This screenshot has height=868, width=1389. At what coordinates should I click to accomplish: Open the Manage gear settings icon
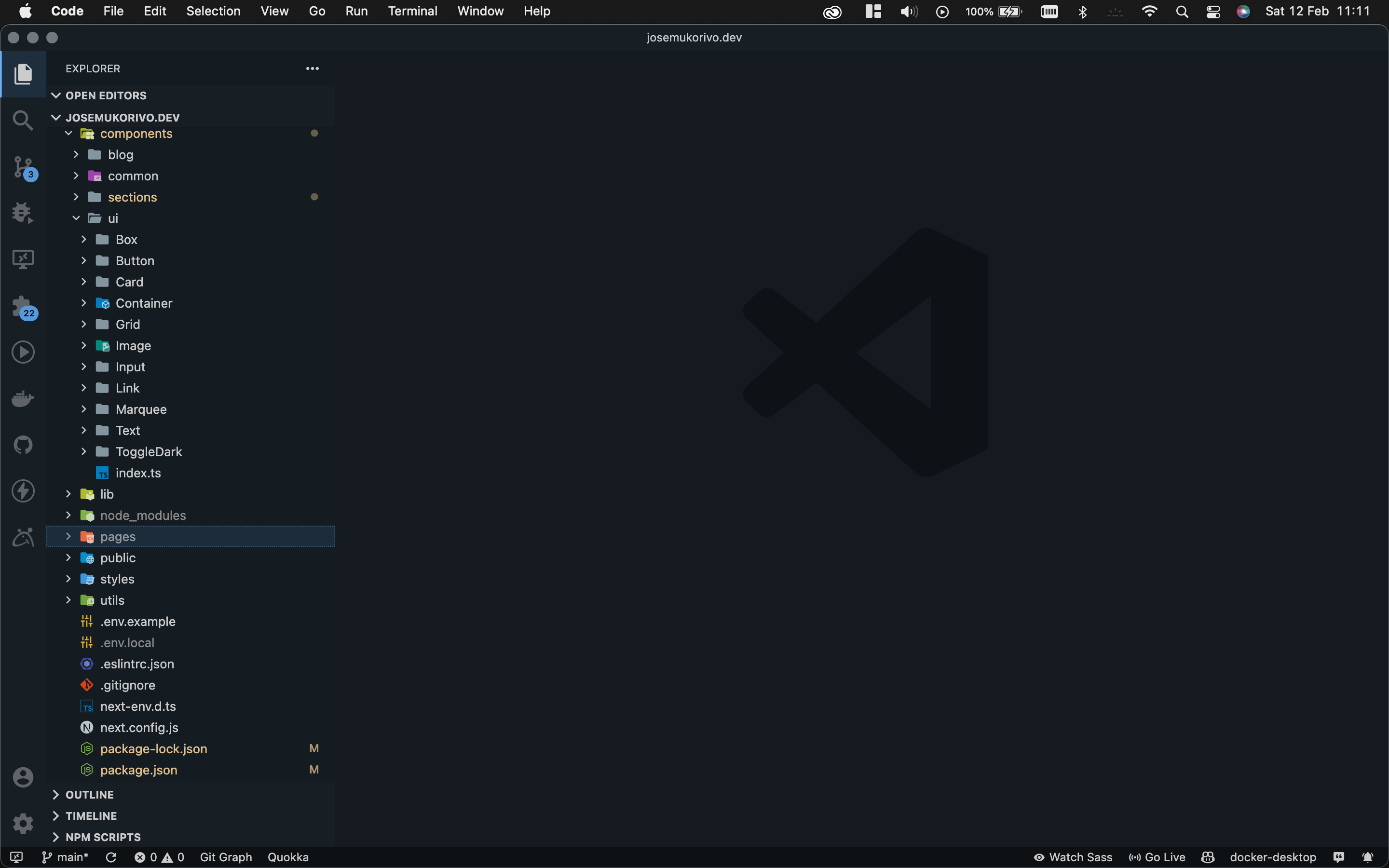tap(23, 823)
